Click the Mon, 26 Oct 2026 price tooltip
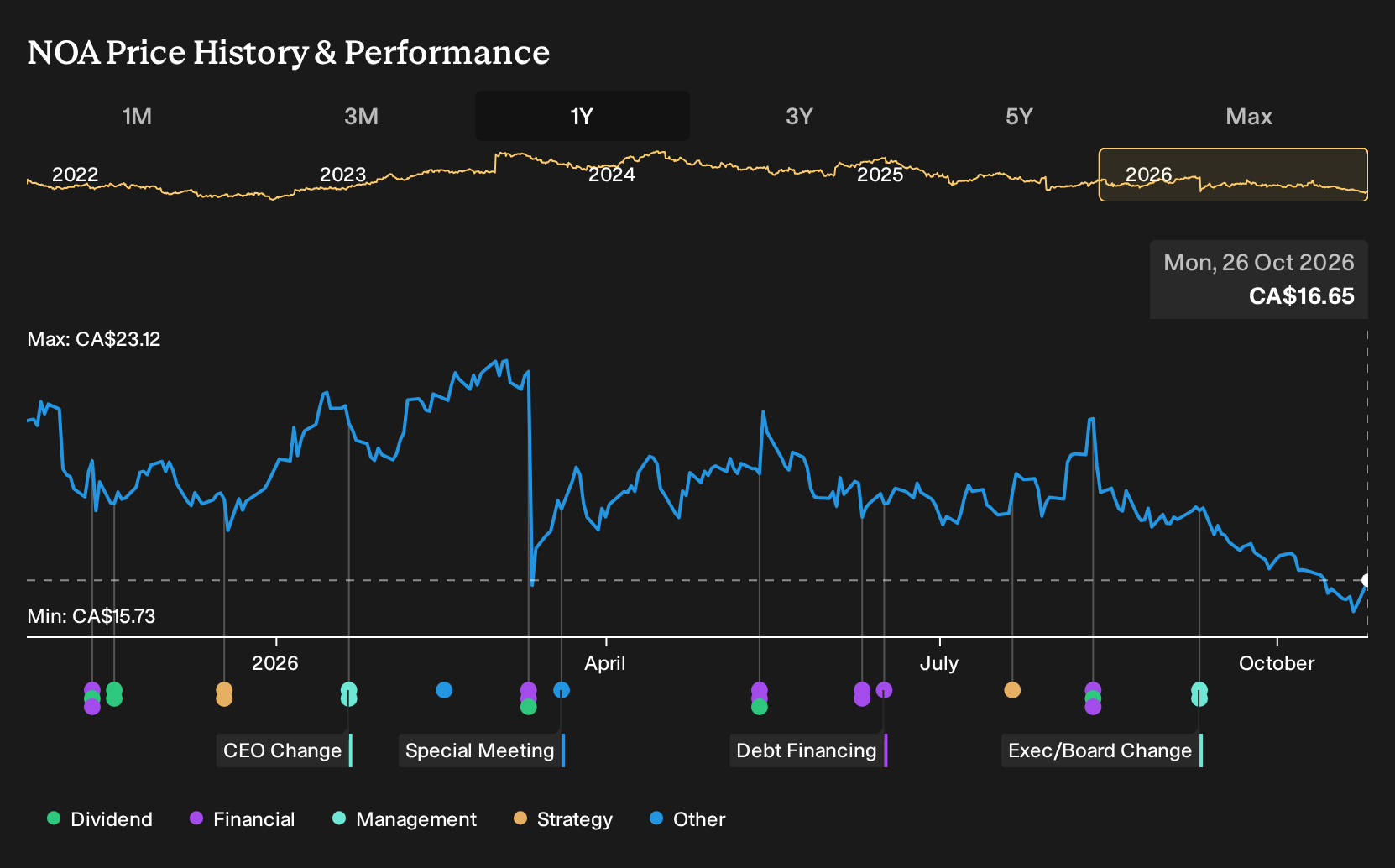 [x=1259, y=280]
